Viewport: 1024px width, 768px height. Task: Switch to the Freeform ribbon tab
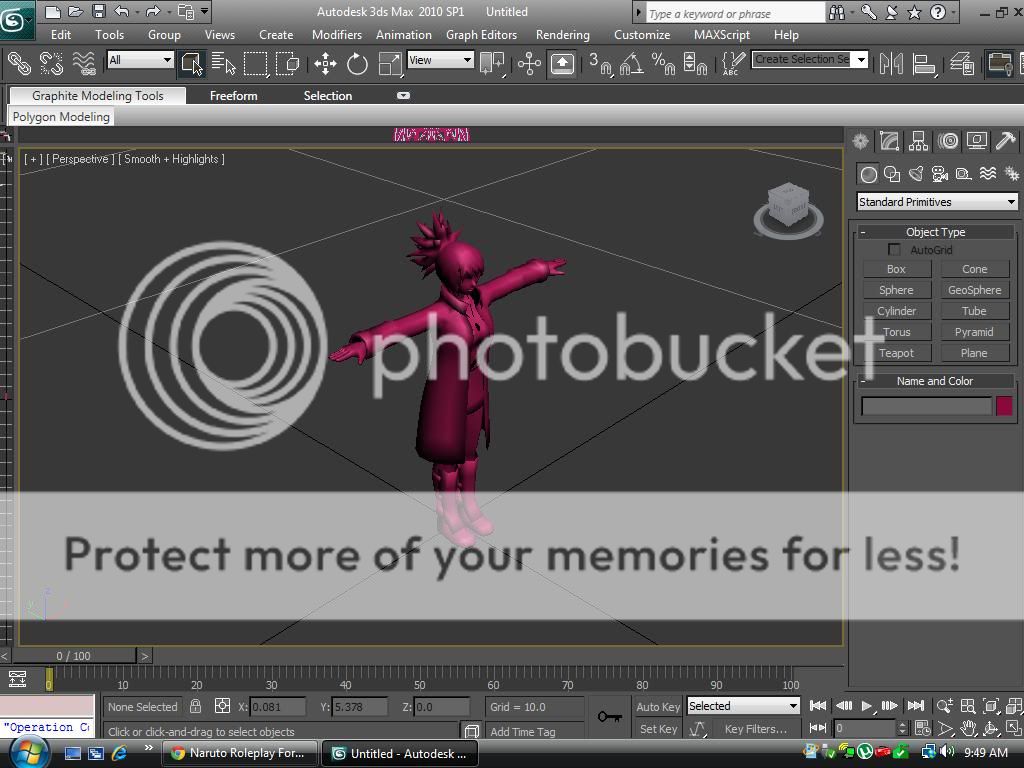click(233, 96)
